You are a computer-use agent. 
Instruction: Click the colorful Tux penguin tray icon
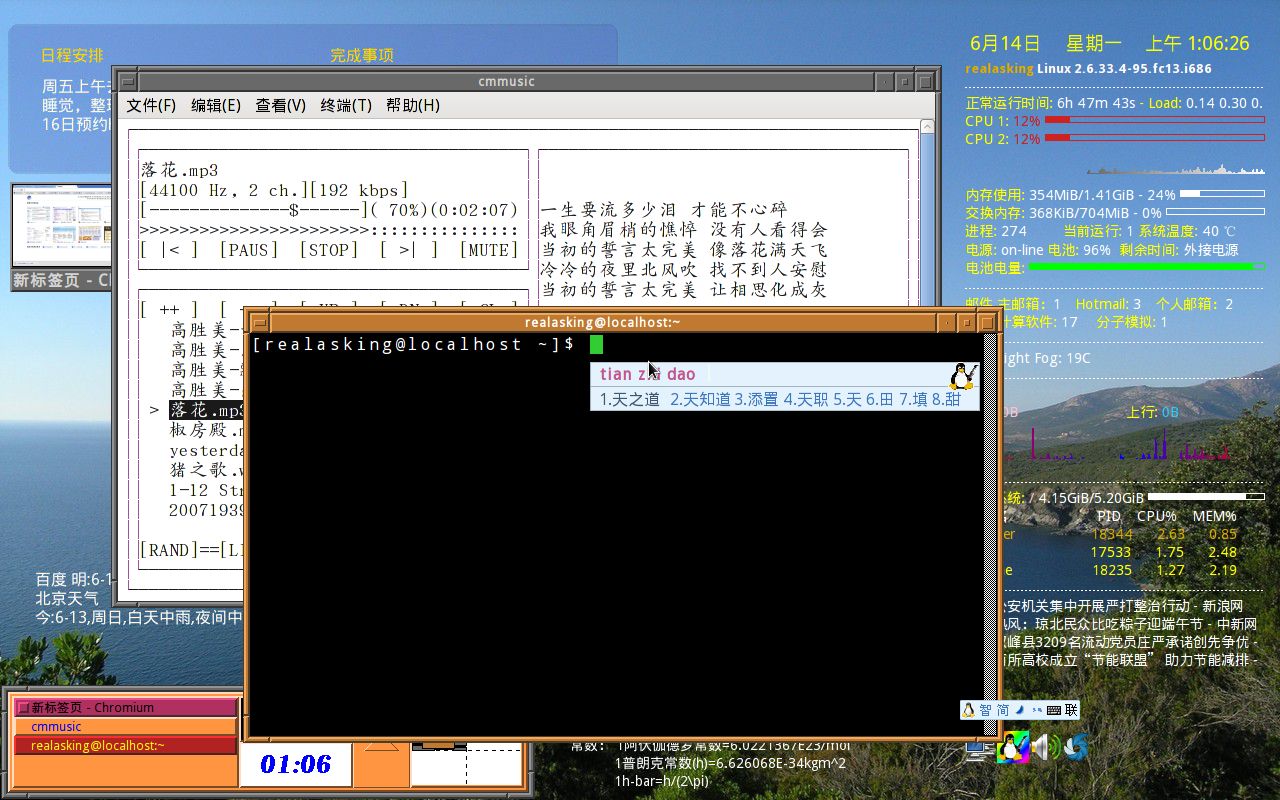pyautogui.click(x=1013, y=747)
